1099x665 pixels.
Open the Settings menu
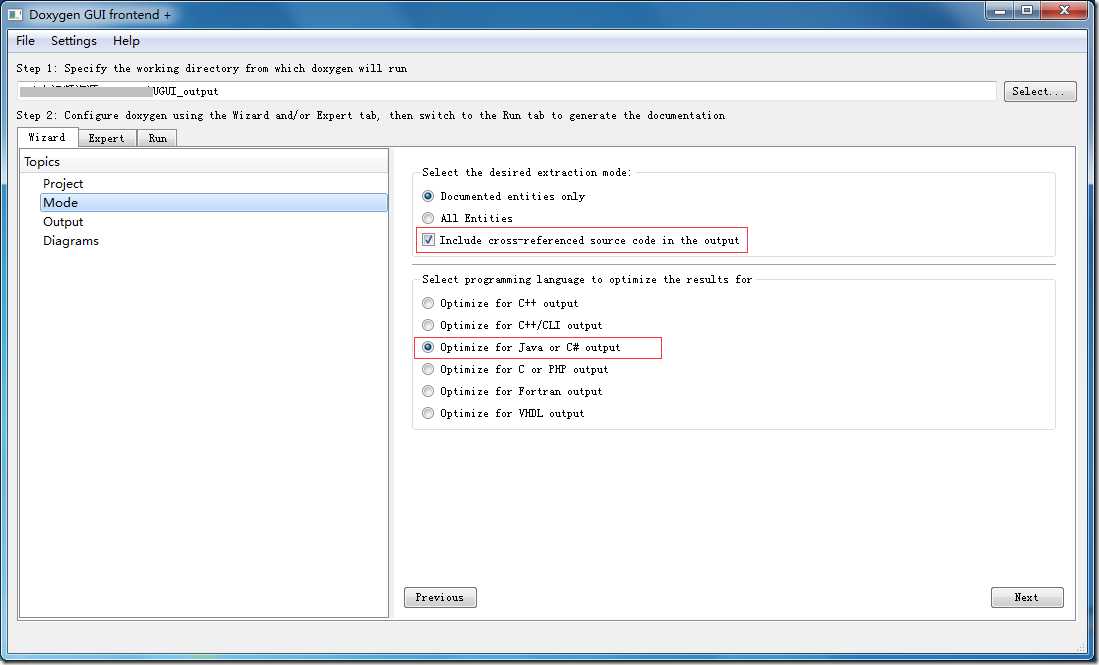tap(74, 41)
